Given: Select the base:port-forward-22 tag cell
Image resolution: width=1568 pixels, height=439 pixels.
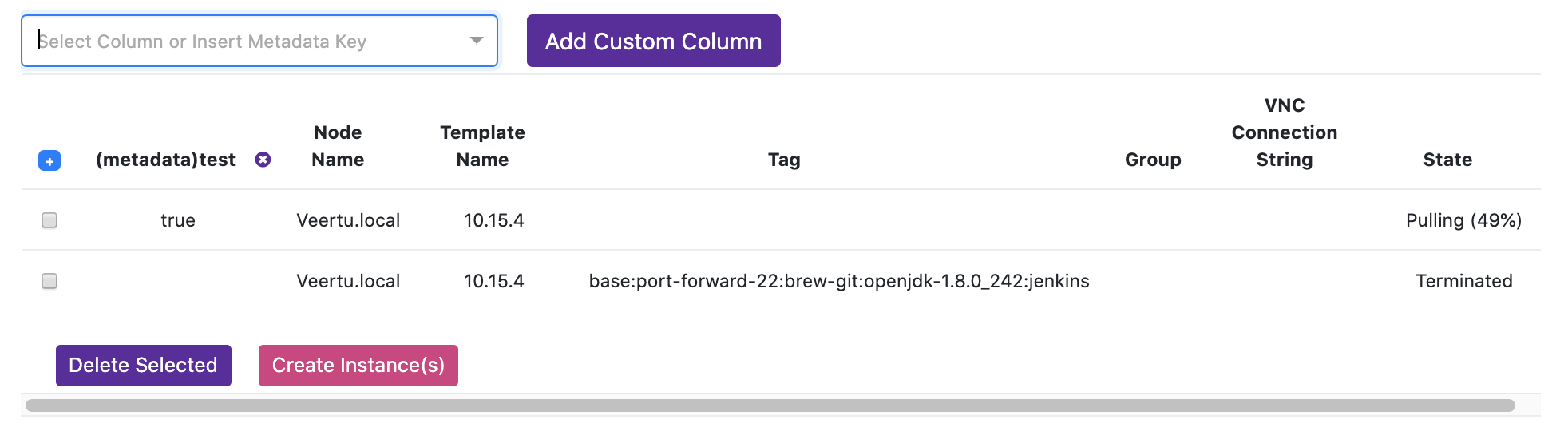Looking at the screenshot, I should point(838,281).
